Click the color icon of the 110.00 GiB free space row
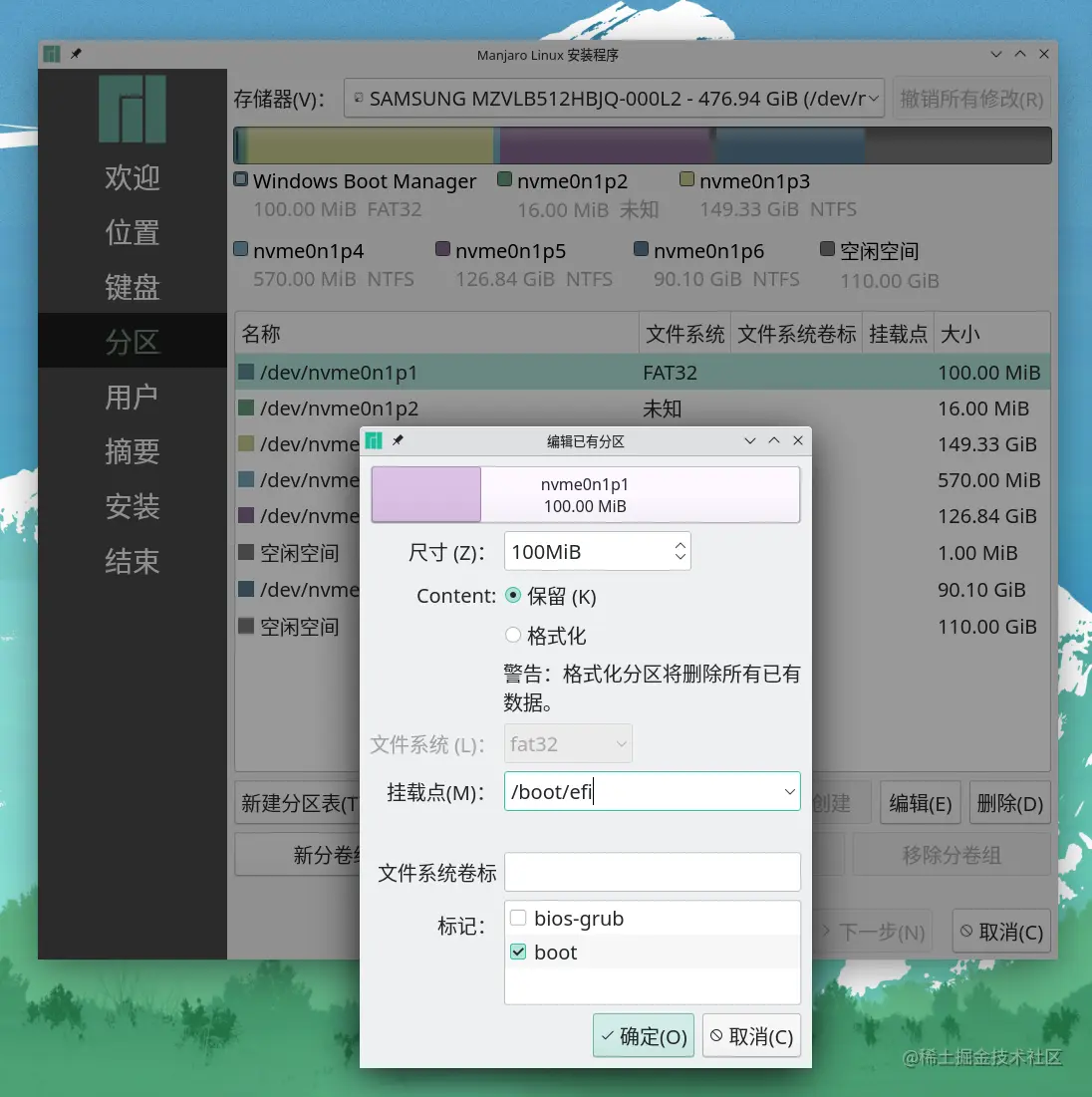This screenshot has height=1097, width=1092. tap(246, 626)
